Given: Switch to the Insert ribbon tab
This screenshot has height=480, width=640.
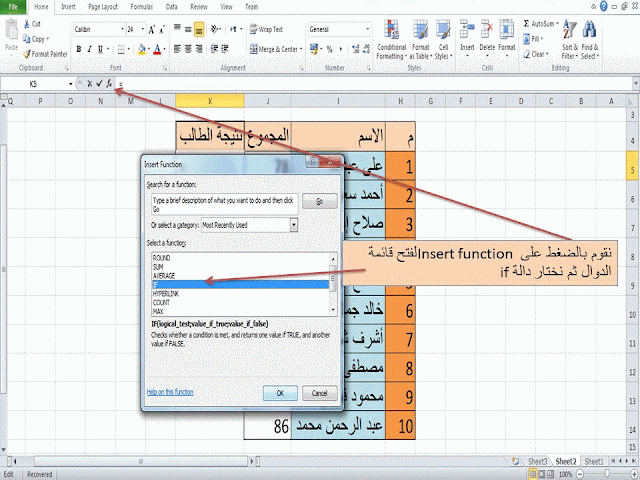Looking at the screenshot, I should coord(68,7).
